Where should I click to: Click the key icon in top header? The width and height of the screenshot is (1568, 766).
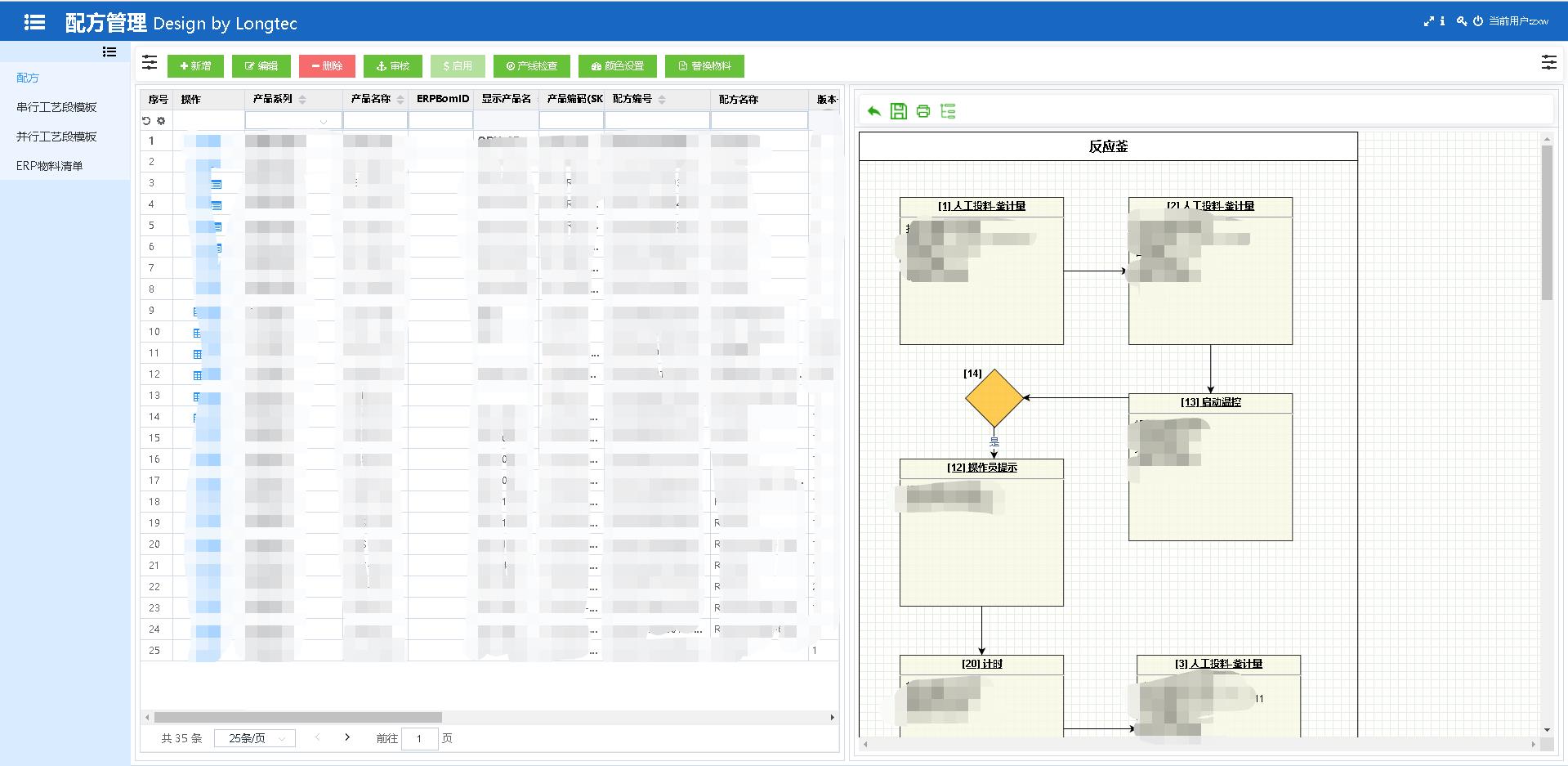(x=1462, y=21)
